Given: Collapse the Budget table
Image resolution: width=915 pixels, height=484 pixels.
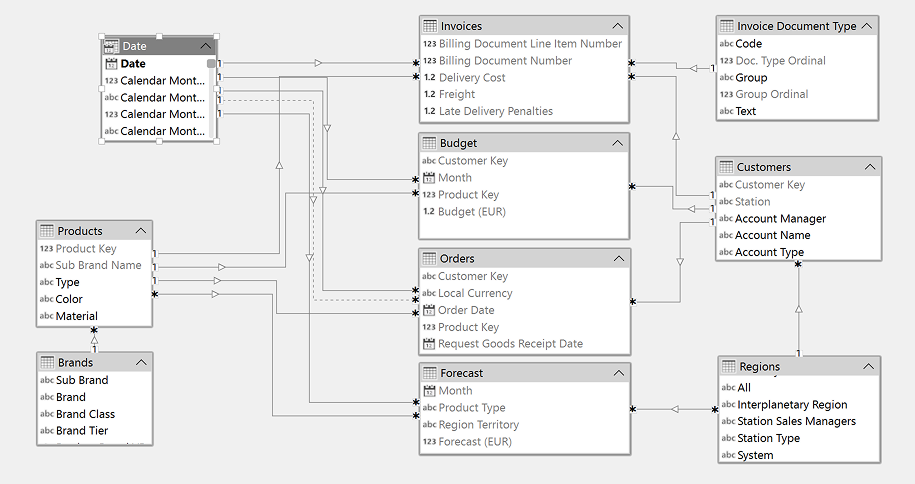Looking at the screenshot, I should click(617, 143).
